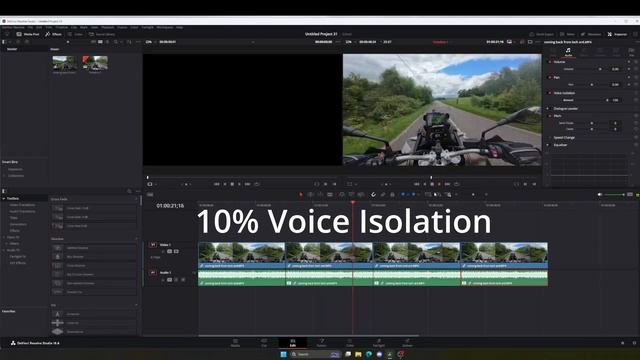Toggle the Position Lock icon
Screen dimensions: 640x360
pos(392,195)
